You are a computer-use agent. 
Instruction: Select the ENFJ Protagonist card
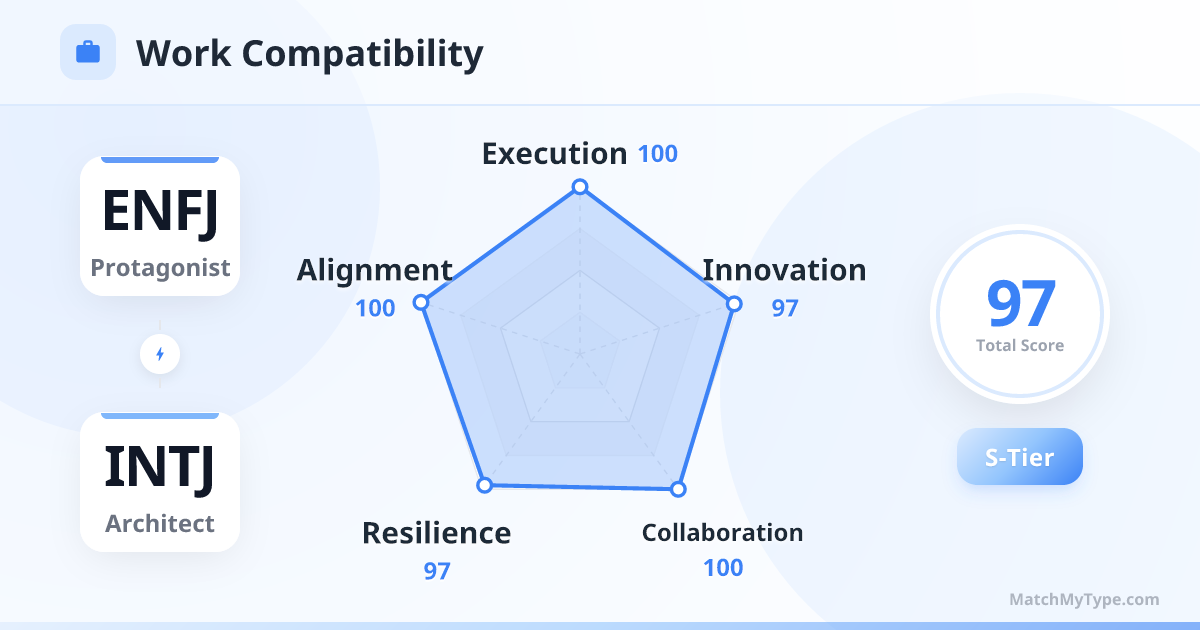pyautogui.click(x=160, y=226)
